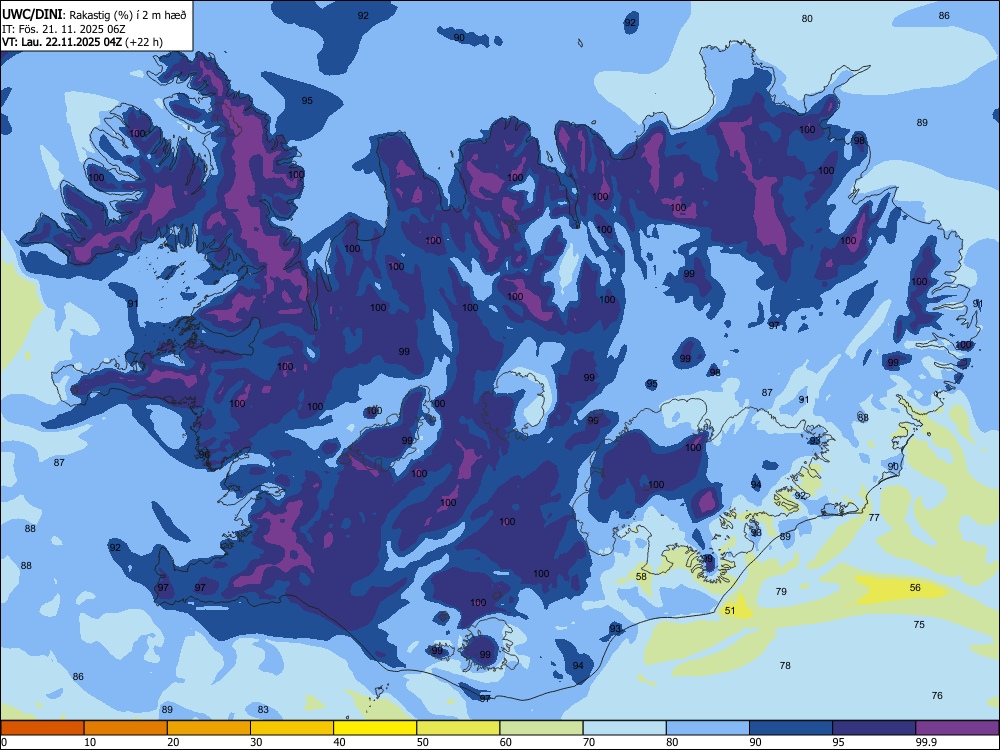Click the '10' legend scale label

90,742
